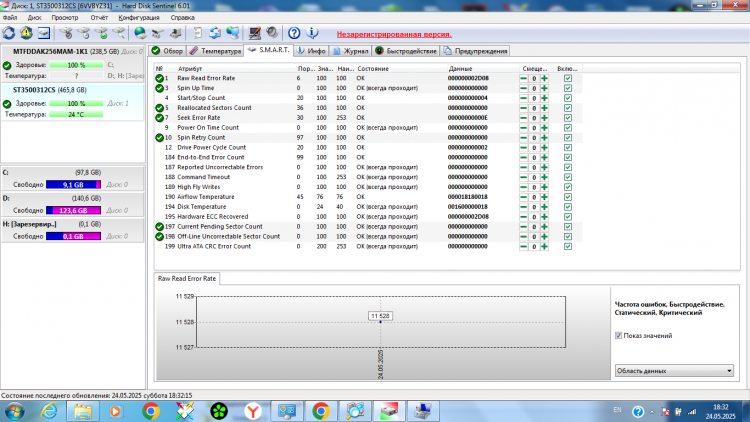Click the refresh arrows toolbar icon
750x422 pixels.
coord(9,33)
